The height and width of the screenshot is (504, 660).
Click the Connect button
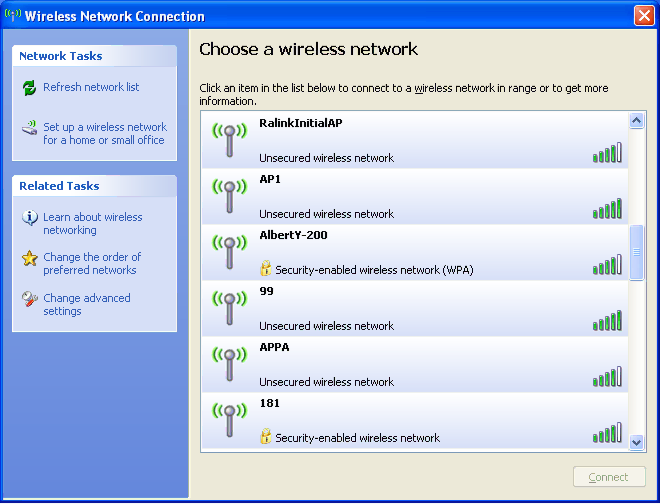point(609,477)
